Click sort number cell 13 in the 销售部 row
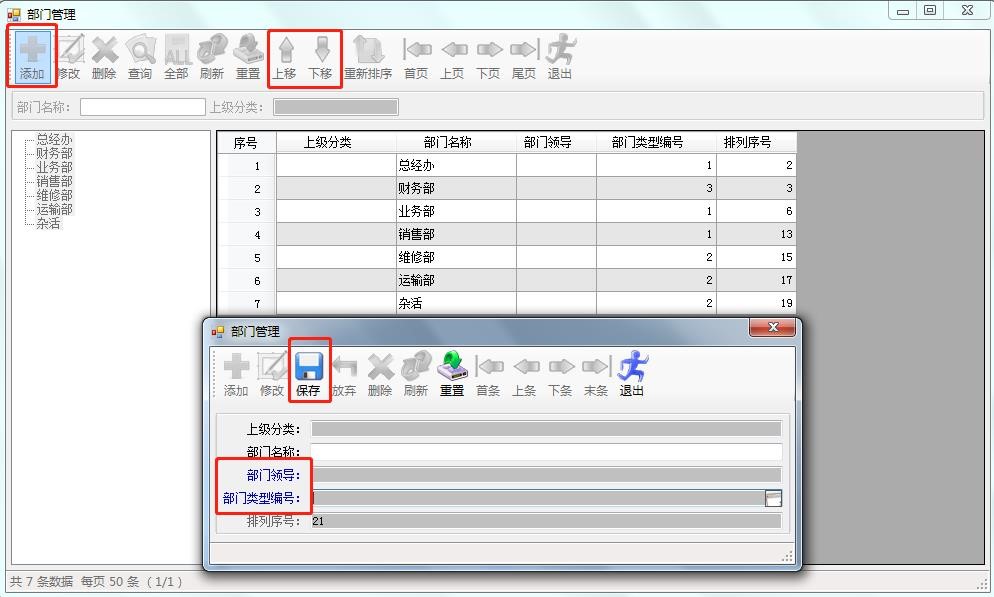Screen dimensions: 994x597 pos(756,234)
